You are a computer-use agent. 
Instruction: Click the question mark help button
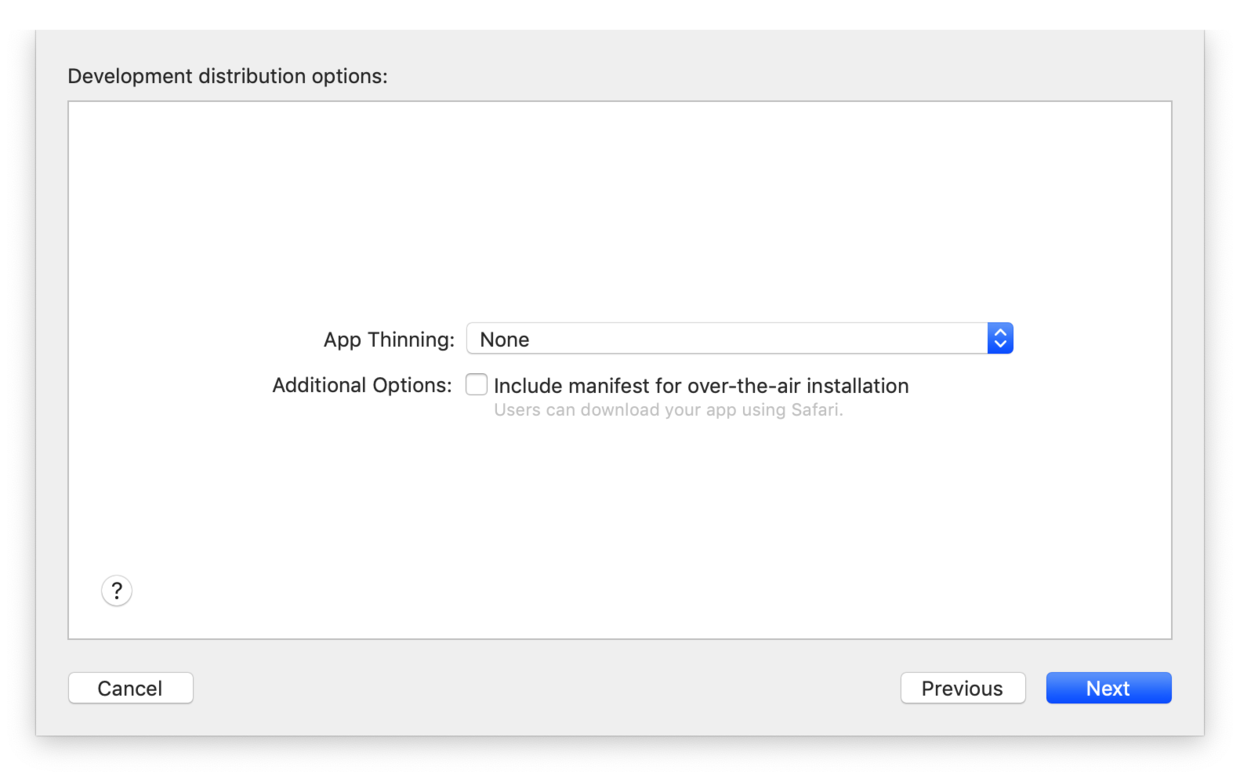tap(117, 591)
